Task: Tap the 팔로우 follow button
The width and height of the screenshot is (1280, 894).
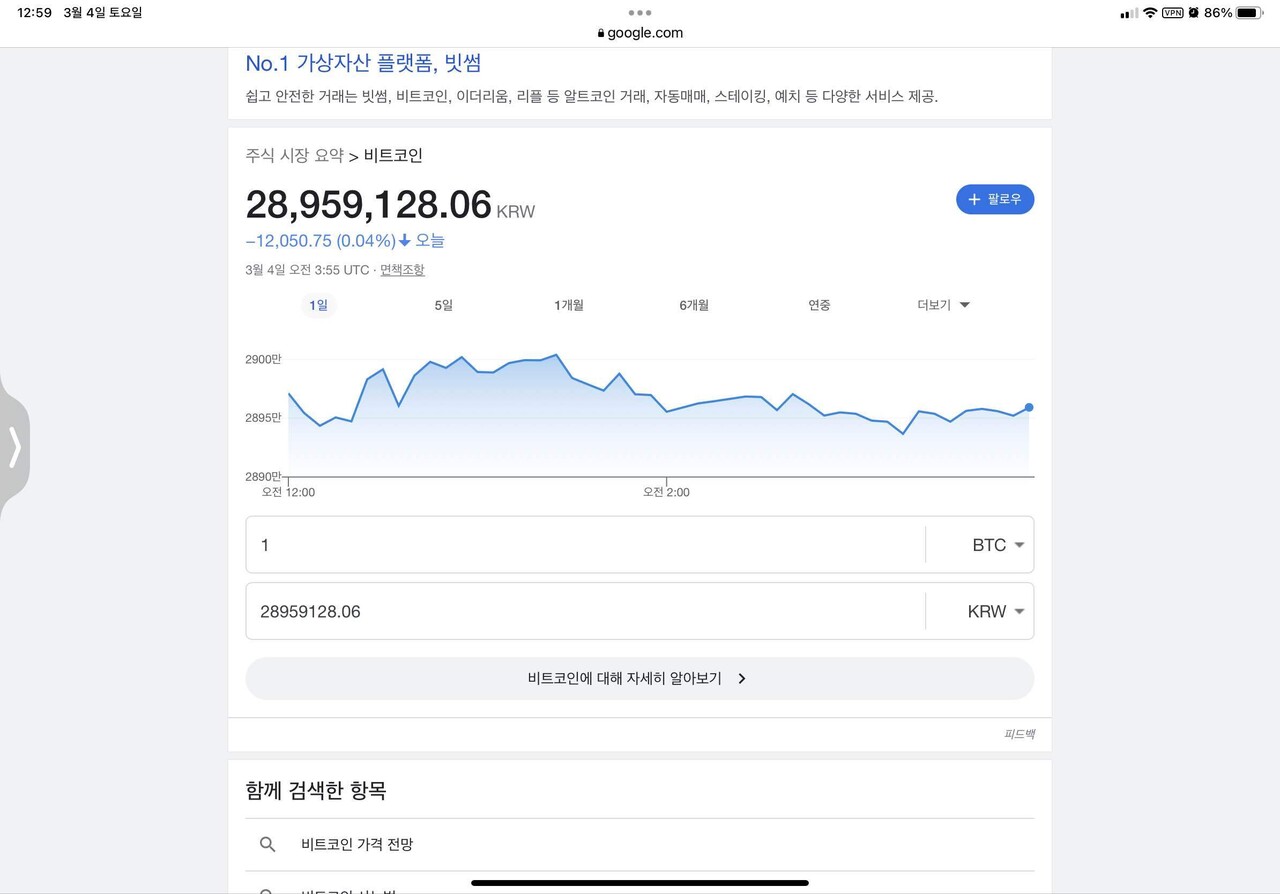Action: [x=995, y=199]
